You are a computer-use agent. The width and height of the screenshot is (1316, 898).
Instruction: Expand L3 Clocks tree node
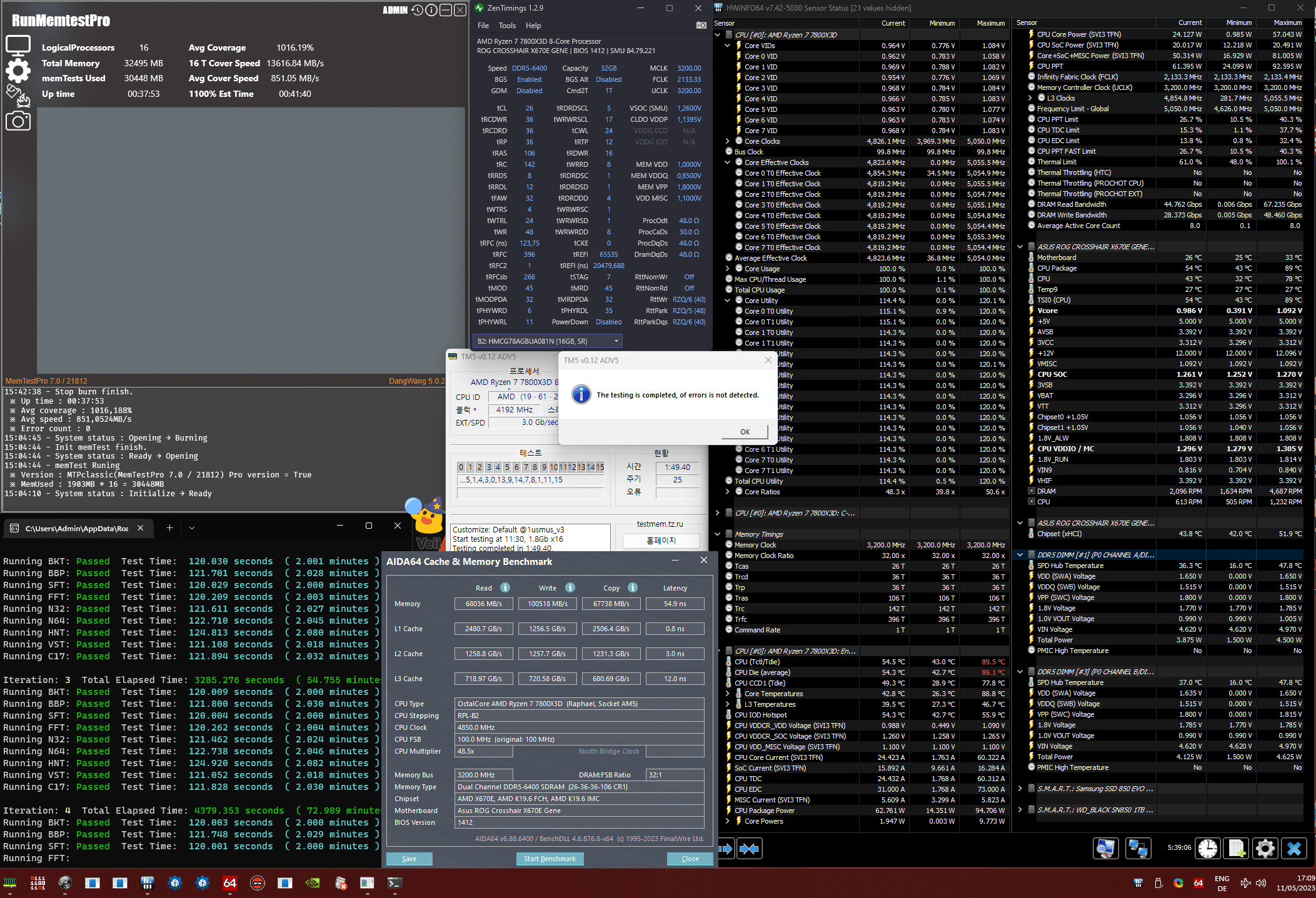click(x=1030, y=98)
